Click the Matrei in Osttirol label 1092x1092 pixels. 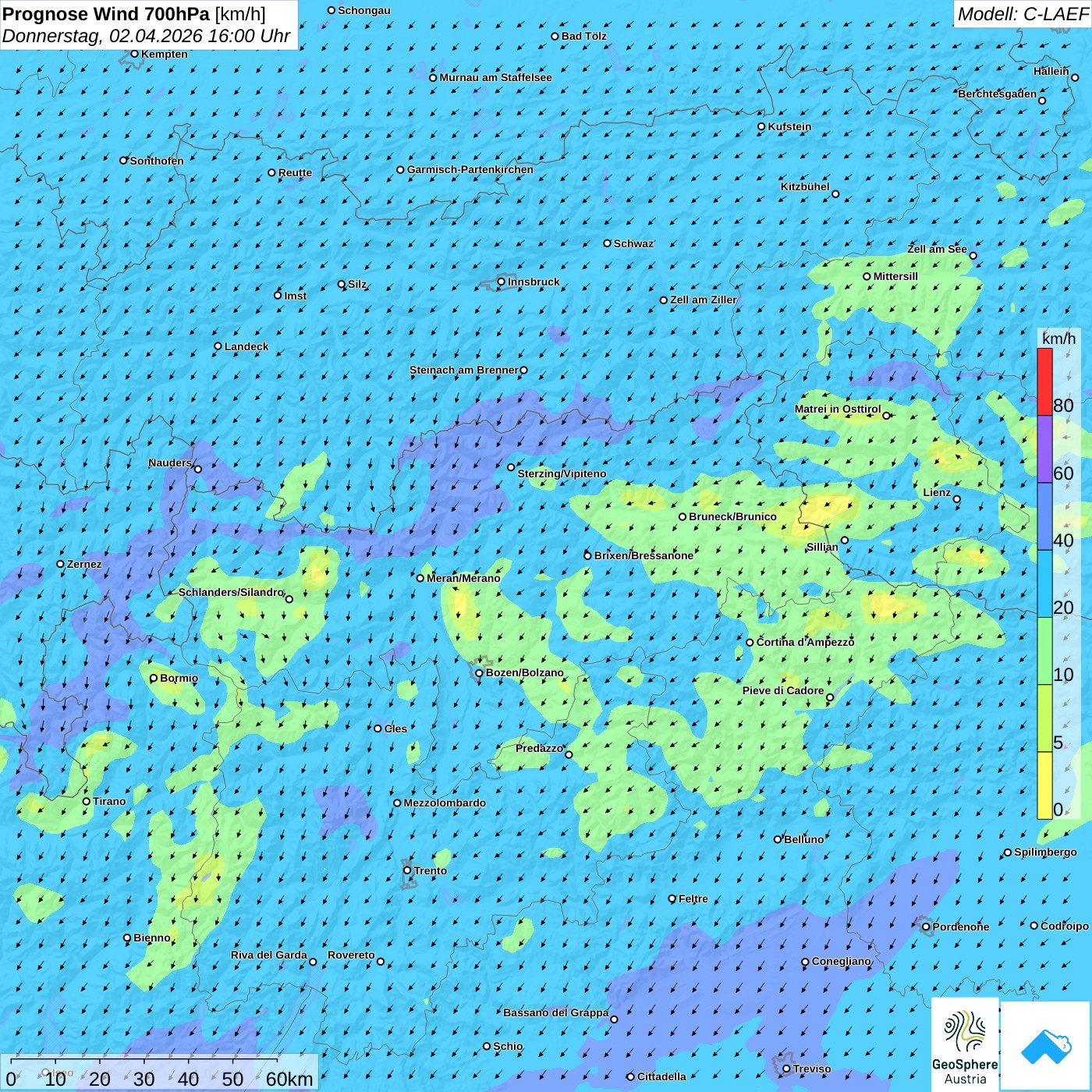(837, 409)
